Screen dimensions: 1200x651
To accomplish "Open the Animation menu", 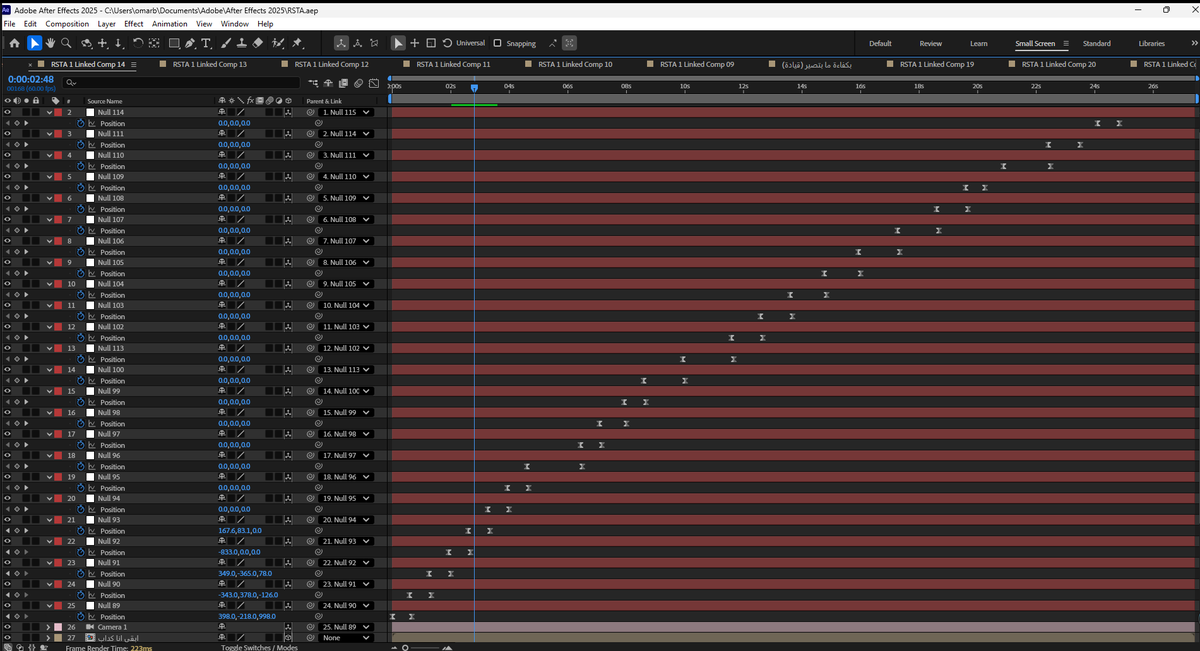I will point(170,23).
